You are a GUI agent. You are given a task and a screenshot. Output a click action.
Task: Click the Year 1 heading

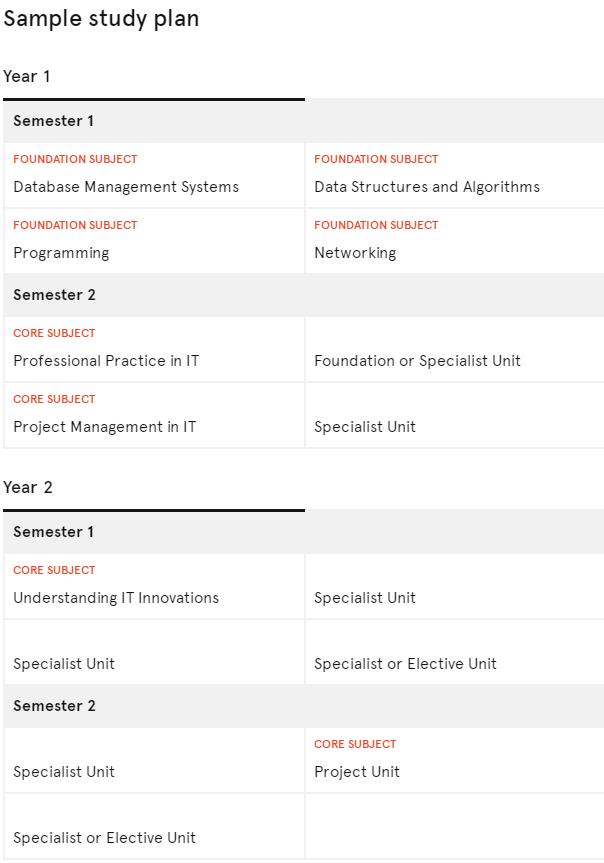(27, 76)
